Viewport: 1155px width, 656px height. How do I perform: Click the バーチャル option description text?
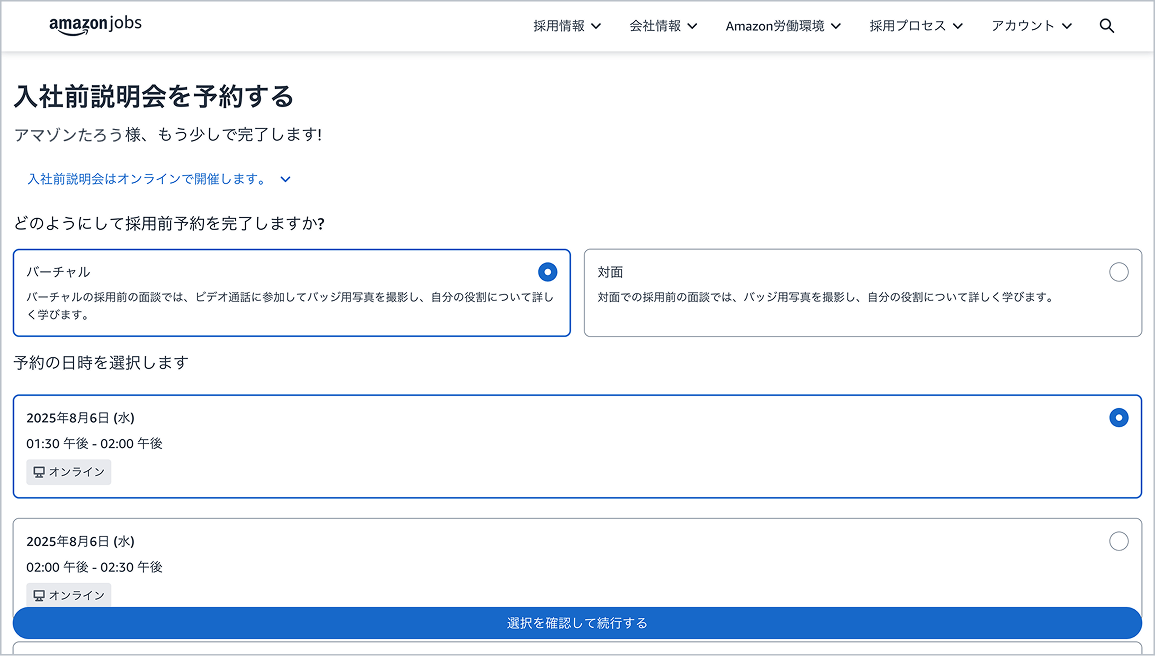[290, 306]
